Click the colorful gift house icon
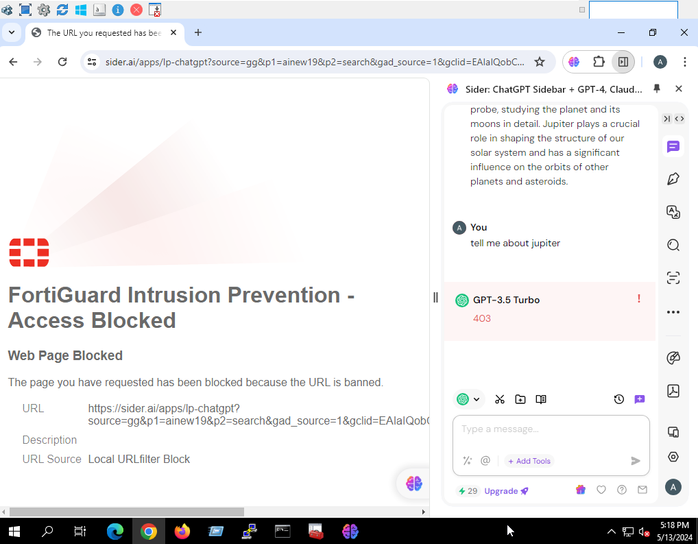 (x=580, y=490)
